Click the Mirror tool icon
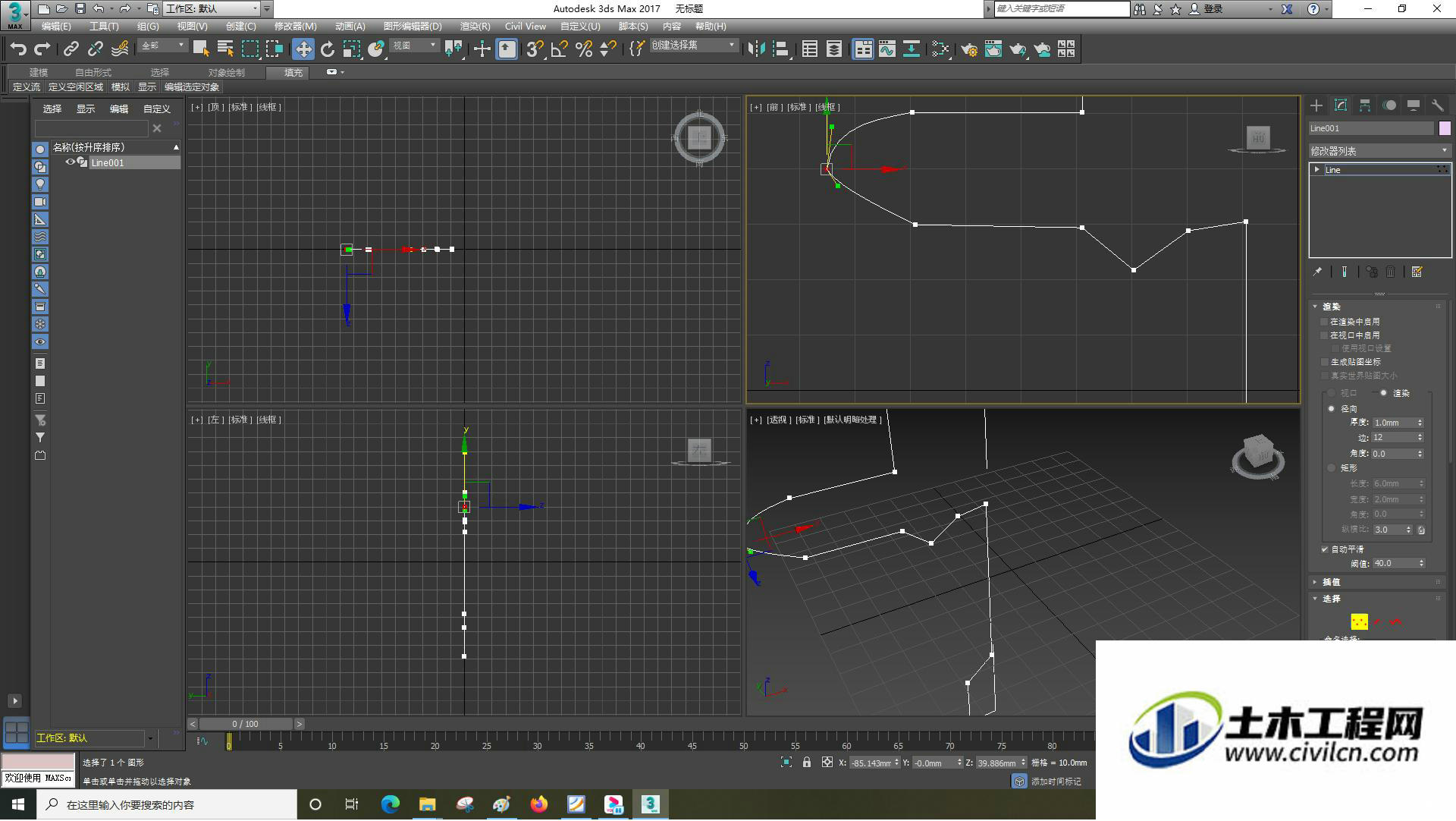Screen dimensions: 1456x821 click(756, 49)
